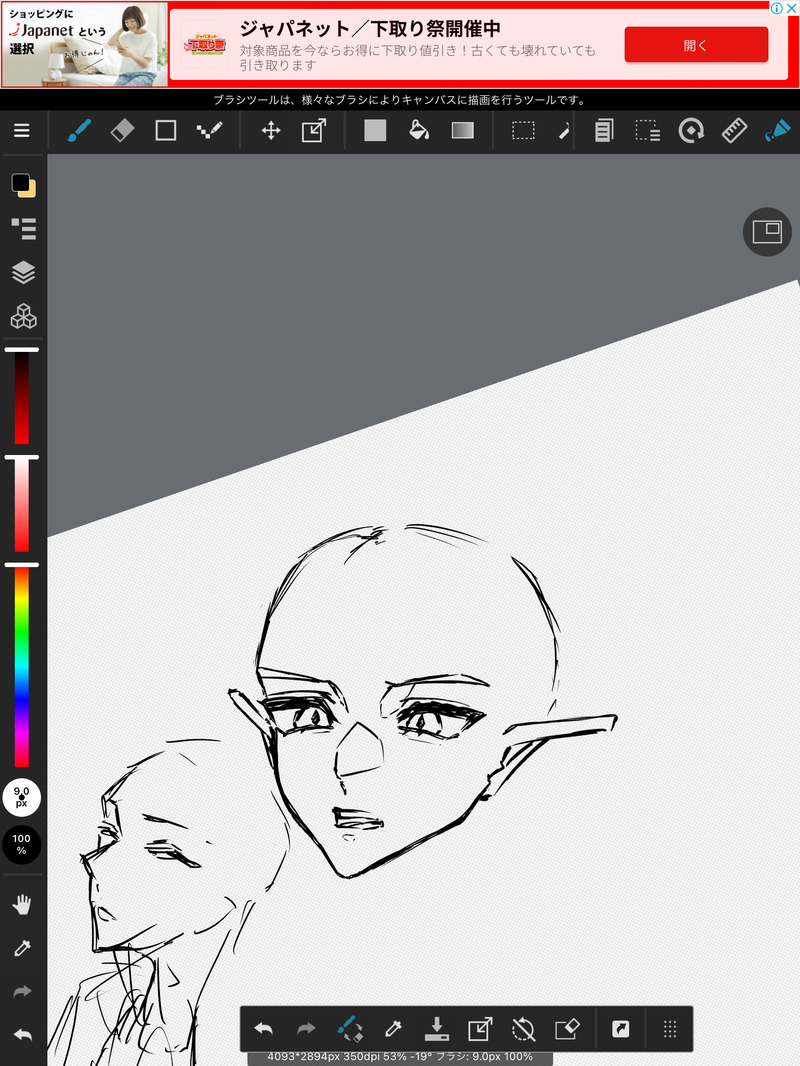This screenshot has width=800, height=1066.
Task: Click Undo arrow in left sidebar
Action: tap(22, 1035)
